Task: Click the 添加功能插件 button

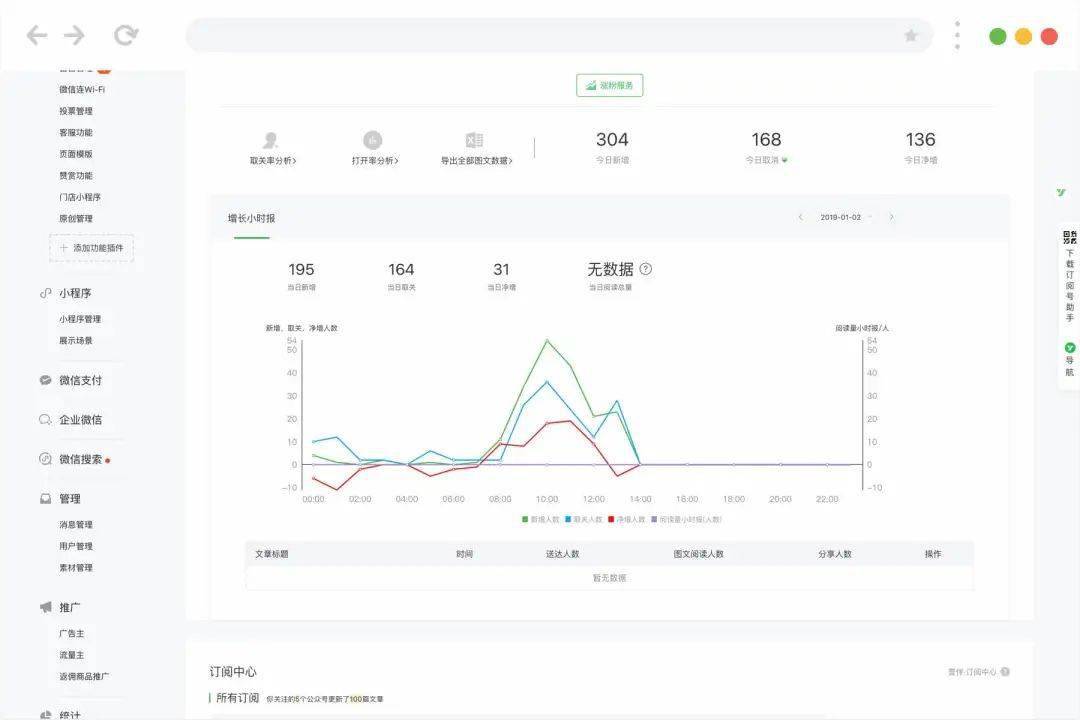Action: (x=92, y=248)
